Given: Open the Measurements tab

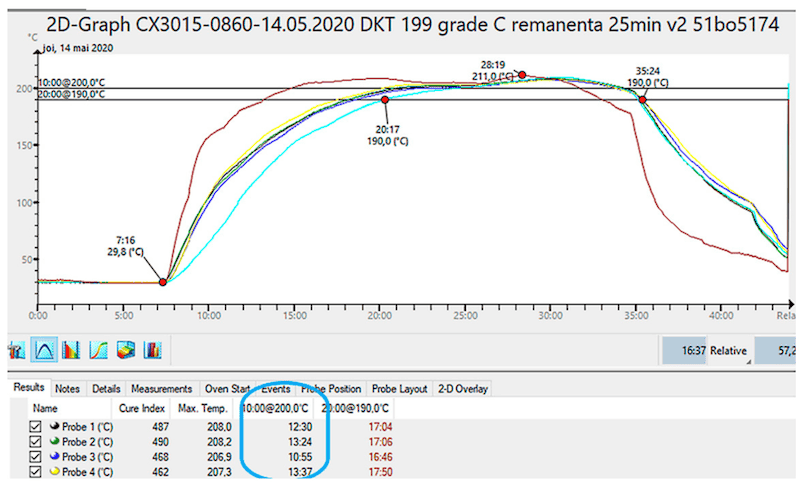Looking at the screenshot, I should pos(162,389).
